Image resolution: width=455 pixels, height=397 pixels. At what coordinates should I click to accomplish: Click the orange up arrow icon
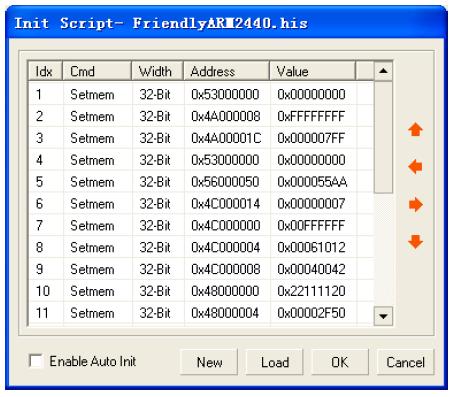click(415, 129)
